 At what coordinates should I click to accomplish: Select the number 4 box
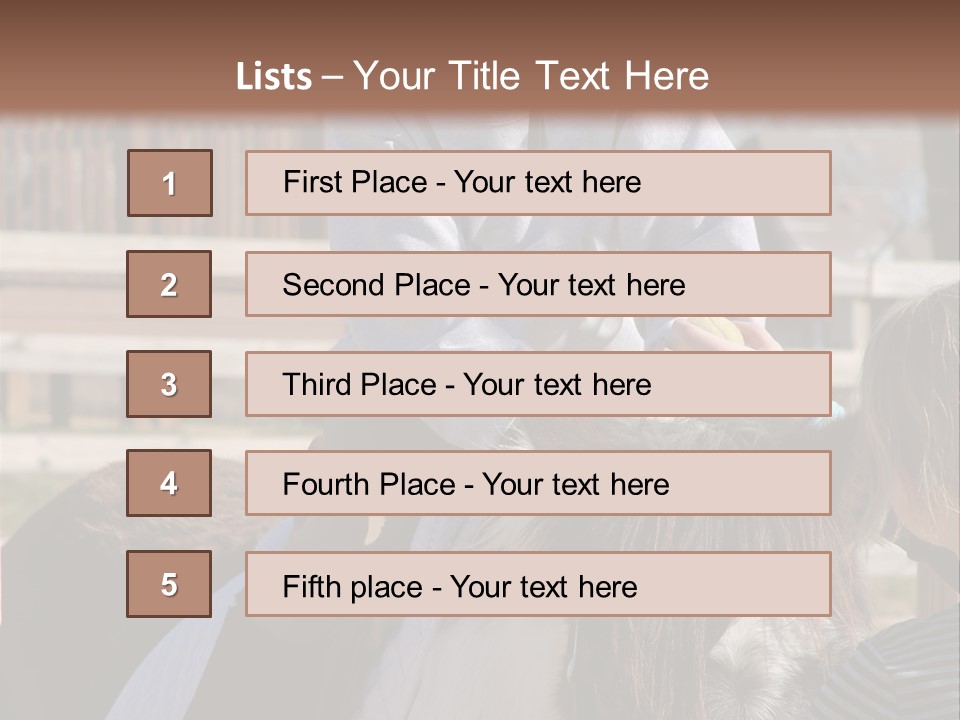pyautogui.click(x=169, y=483)
